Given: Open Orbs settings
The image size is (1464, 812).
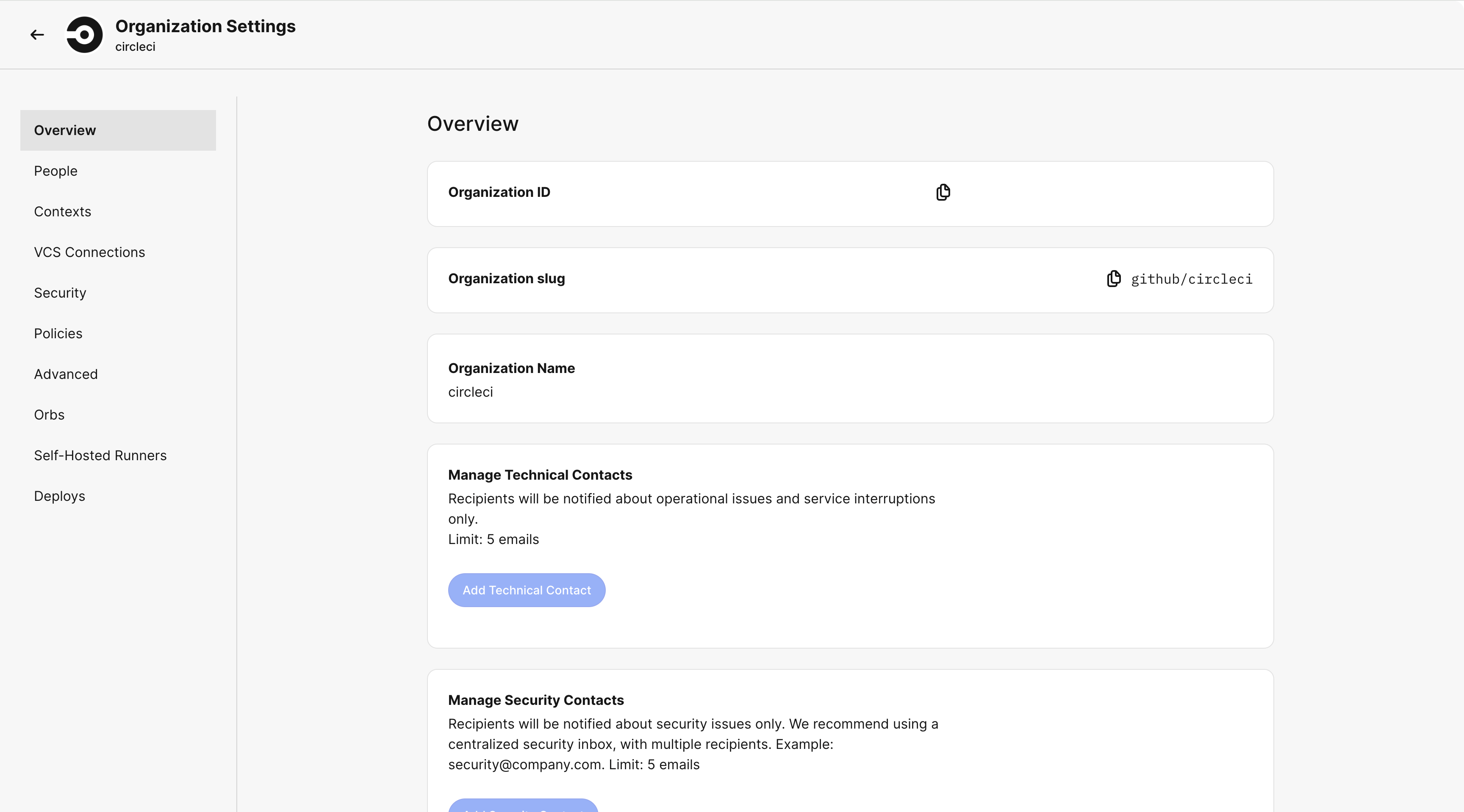Looking at the screenshot, I should (50, 414).
